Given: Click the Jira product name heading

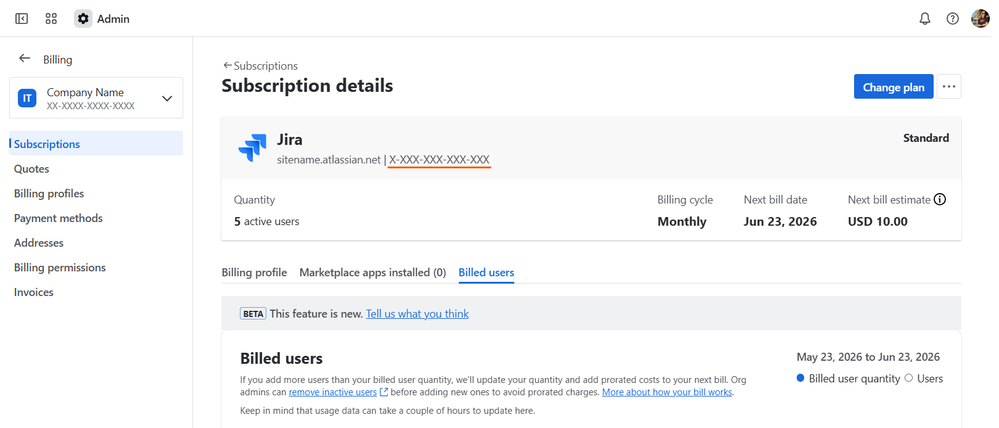Looking at the screenshot, I should 289,140.
